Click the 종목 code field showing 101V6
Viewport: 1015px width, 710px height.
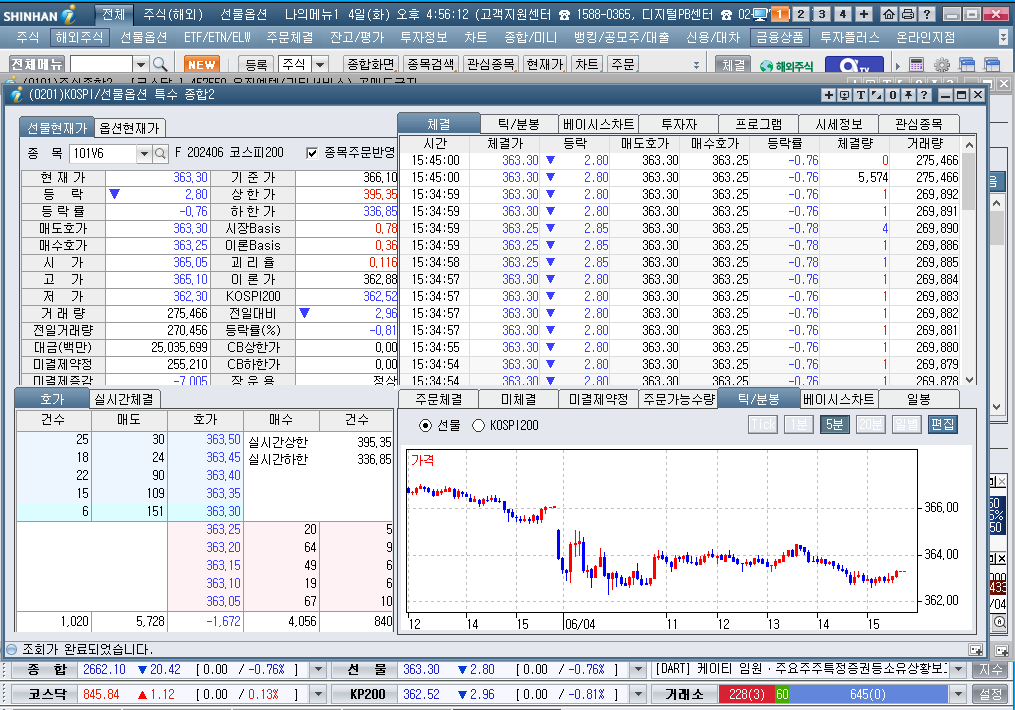tap(102, 153)
